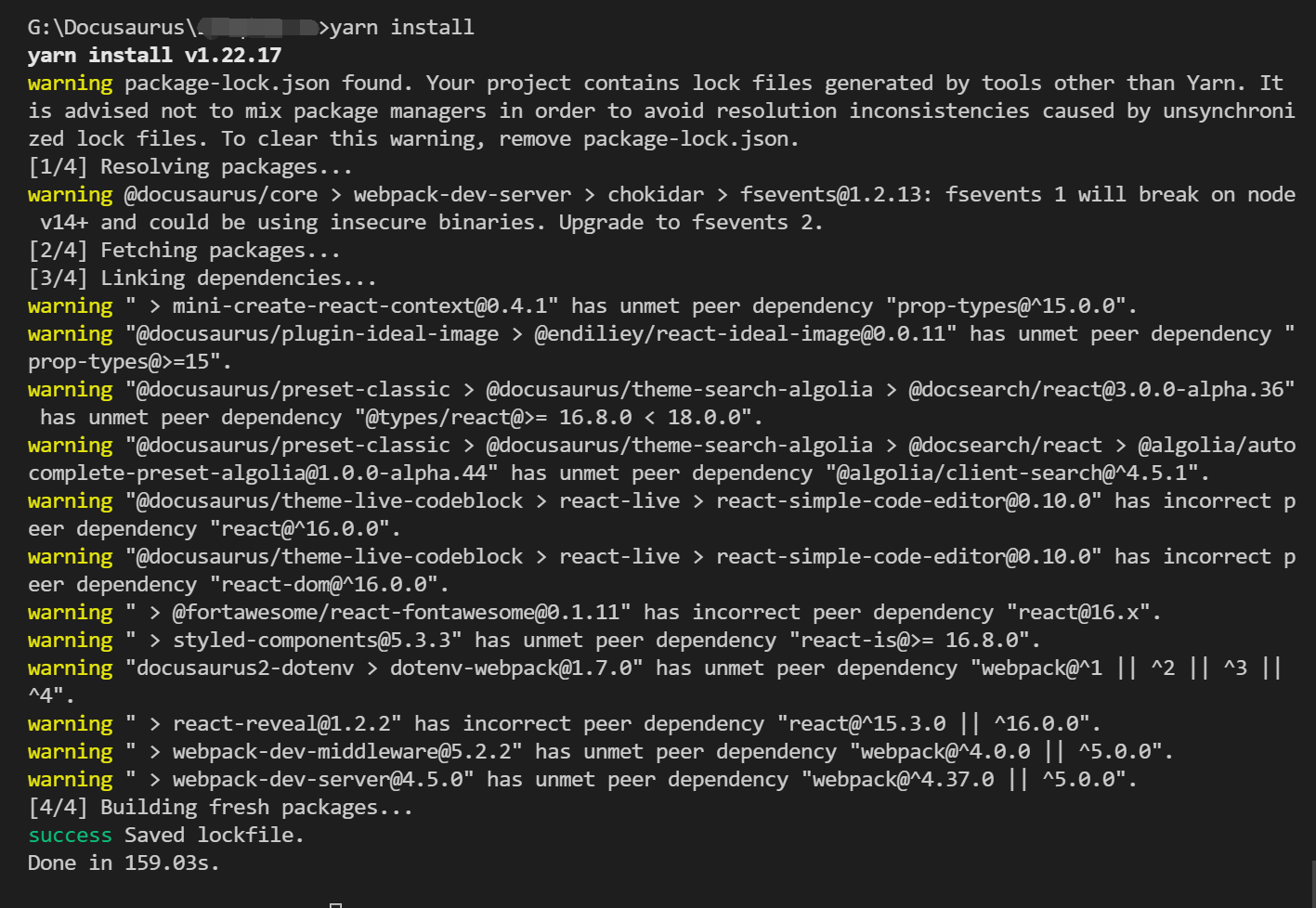Click the 'Saved lockfile.' message text

(x=214, y=836)
